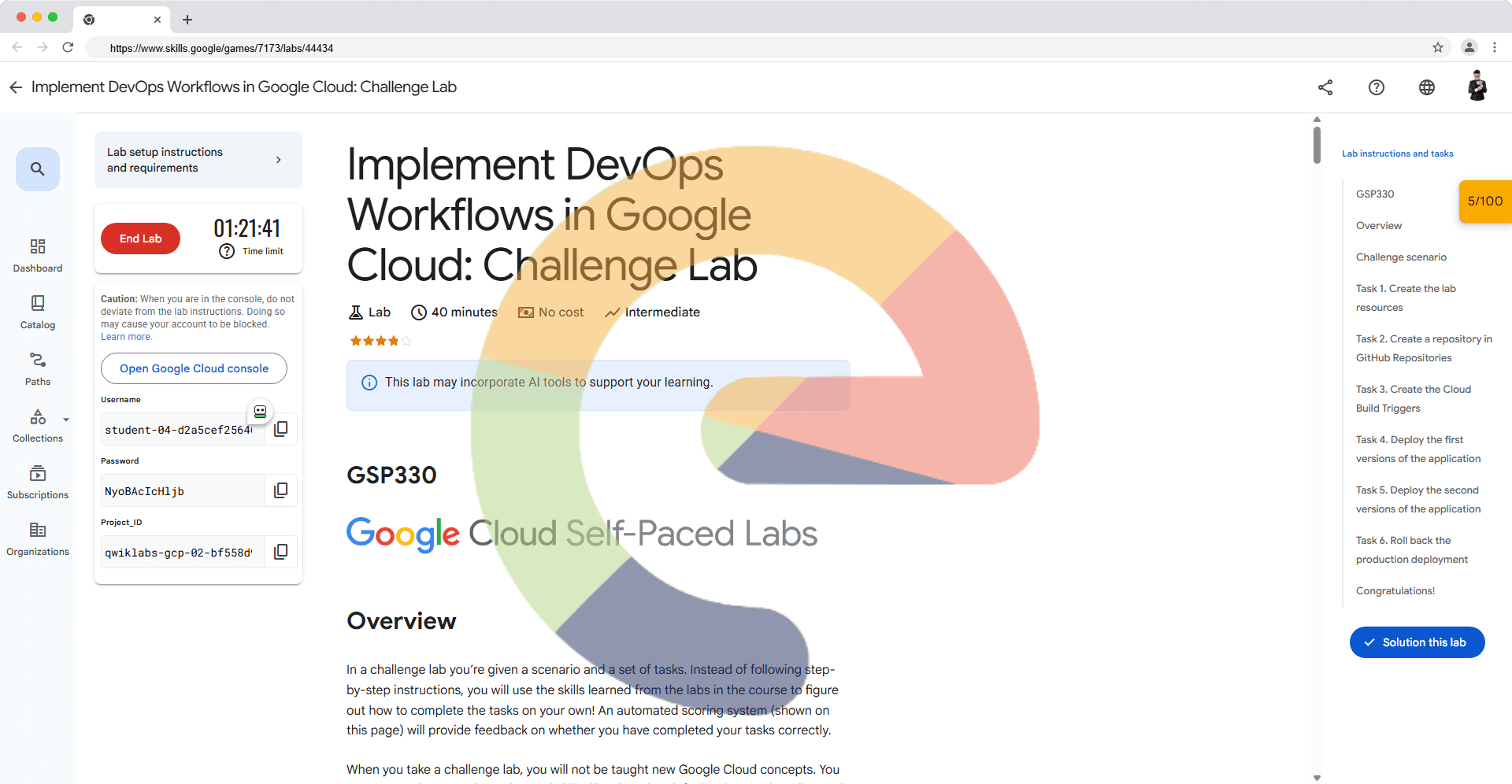Expand Lab setup instructions and requirements
The width and height of the screenshot is (1512, 784).
[198, 160]
